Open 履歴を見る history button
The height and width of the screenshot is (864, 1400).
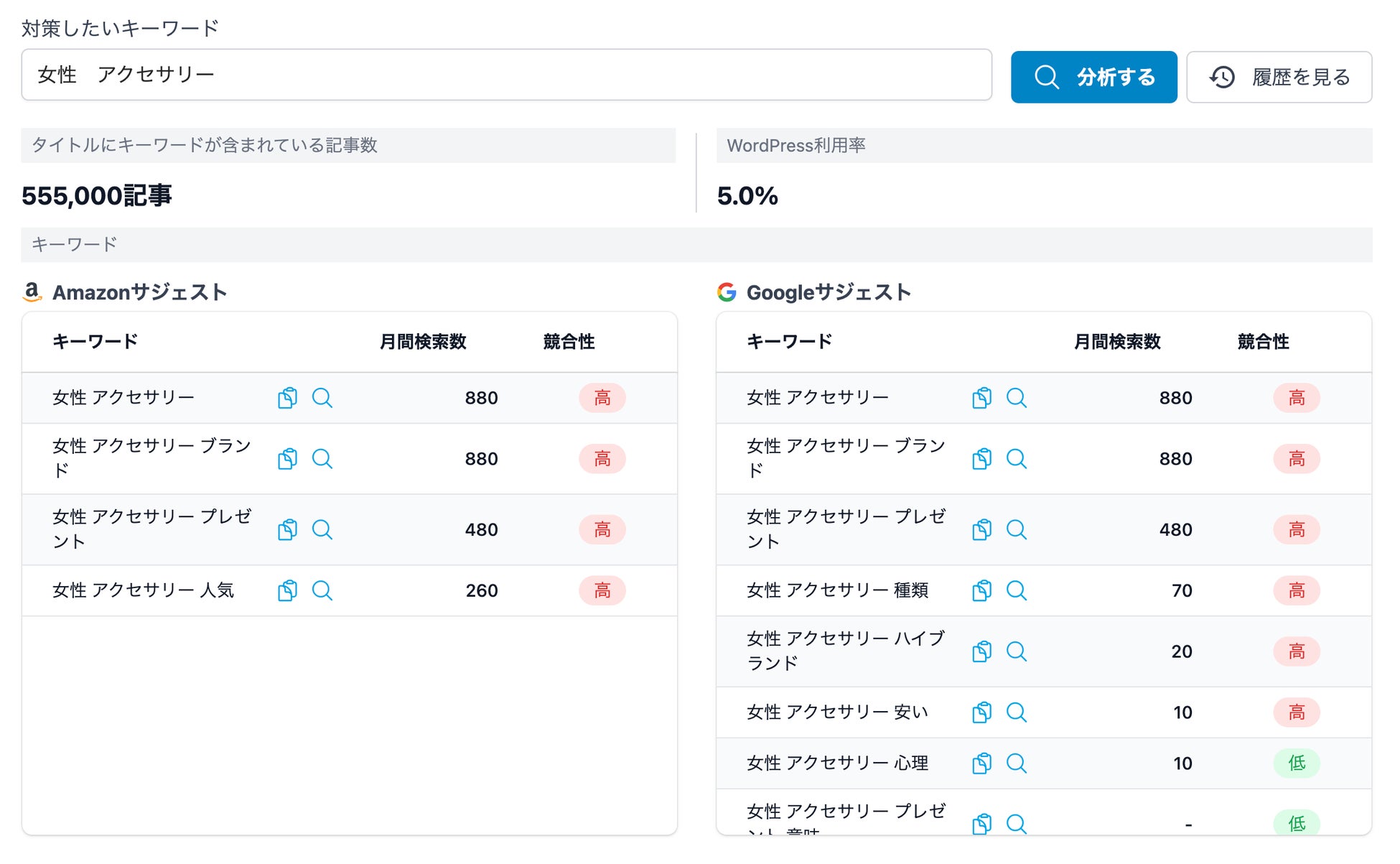coord(1278,77)
